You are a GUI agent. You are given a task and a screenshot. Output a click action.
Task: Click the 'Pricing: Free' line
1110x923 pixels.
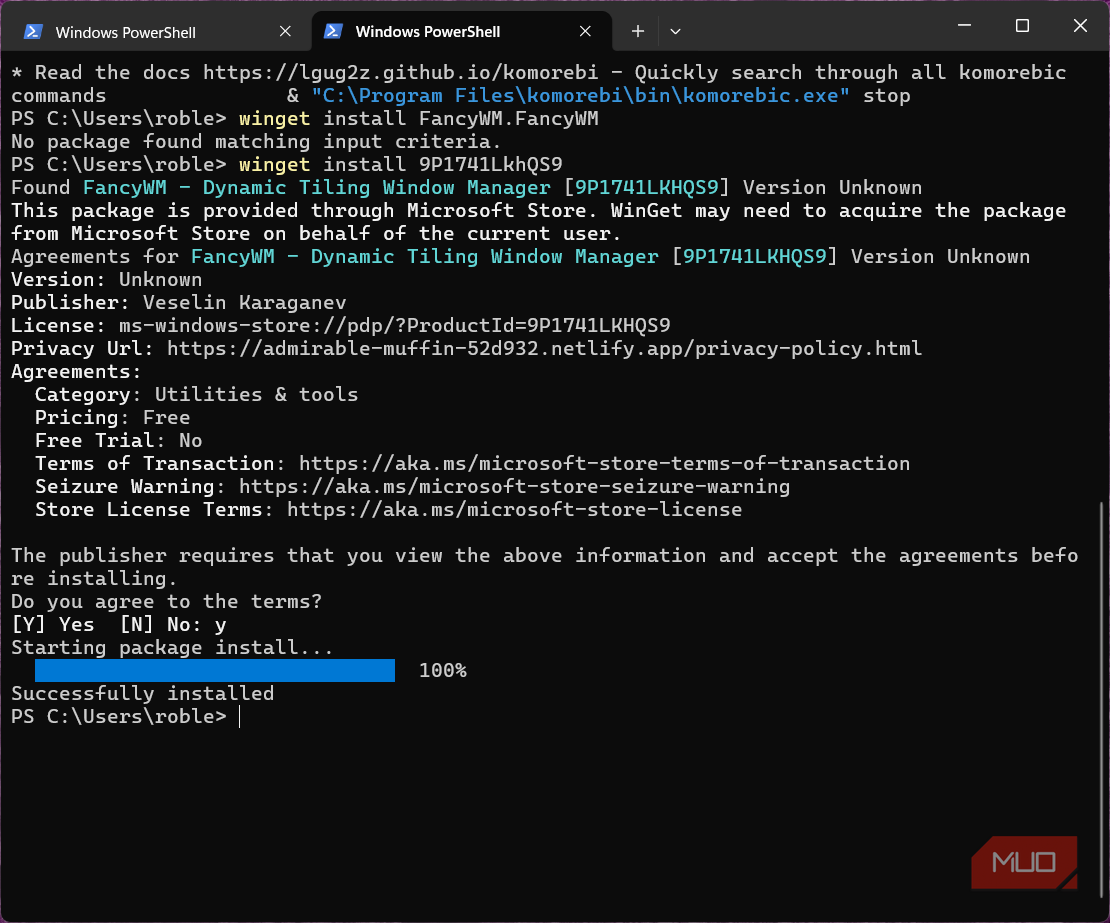click(x=113, y=418)
